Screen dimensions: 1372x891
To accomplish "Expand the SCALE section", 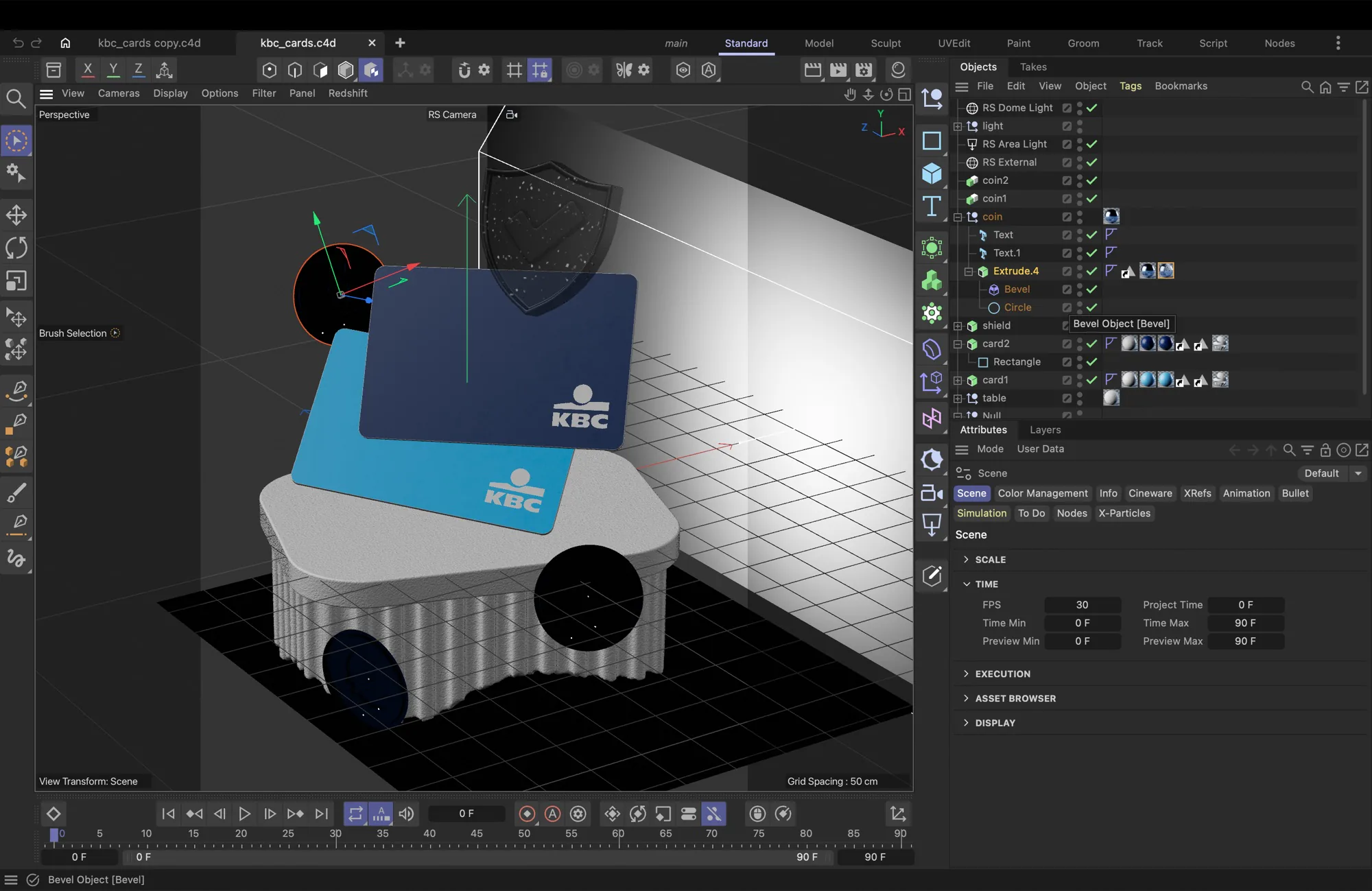I will click(966, 560).
